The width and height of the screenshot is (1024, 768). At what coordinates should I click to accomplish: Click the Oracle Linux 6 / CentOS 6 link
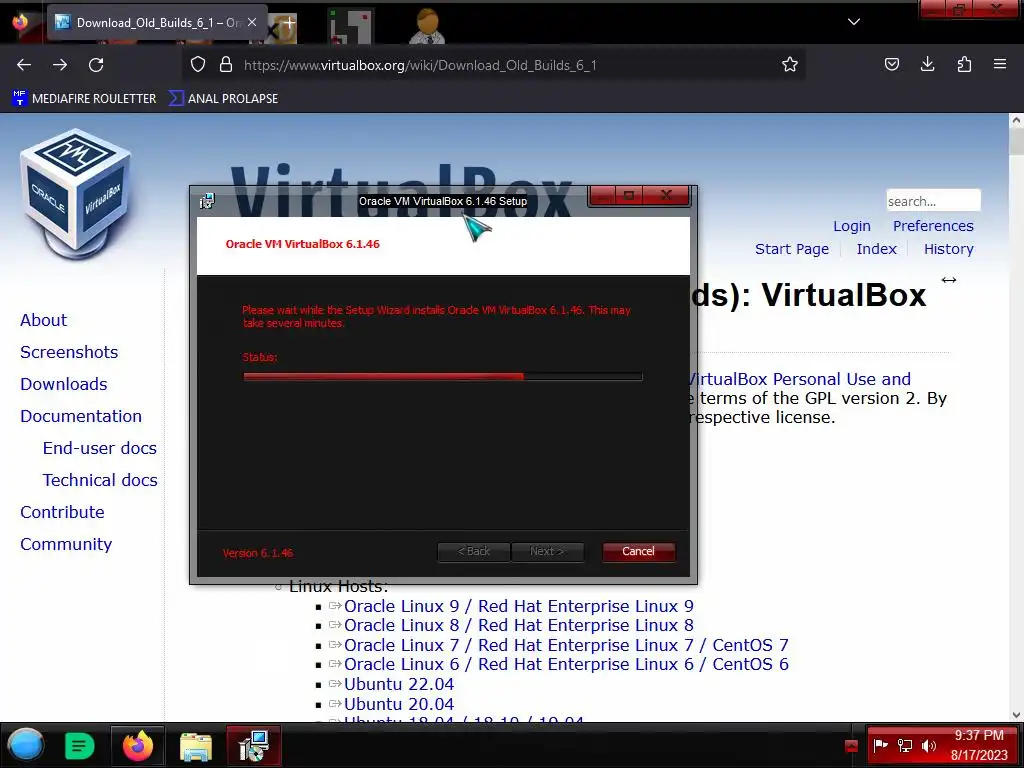click(x=566, y=664)
